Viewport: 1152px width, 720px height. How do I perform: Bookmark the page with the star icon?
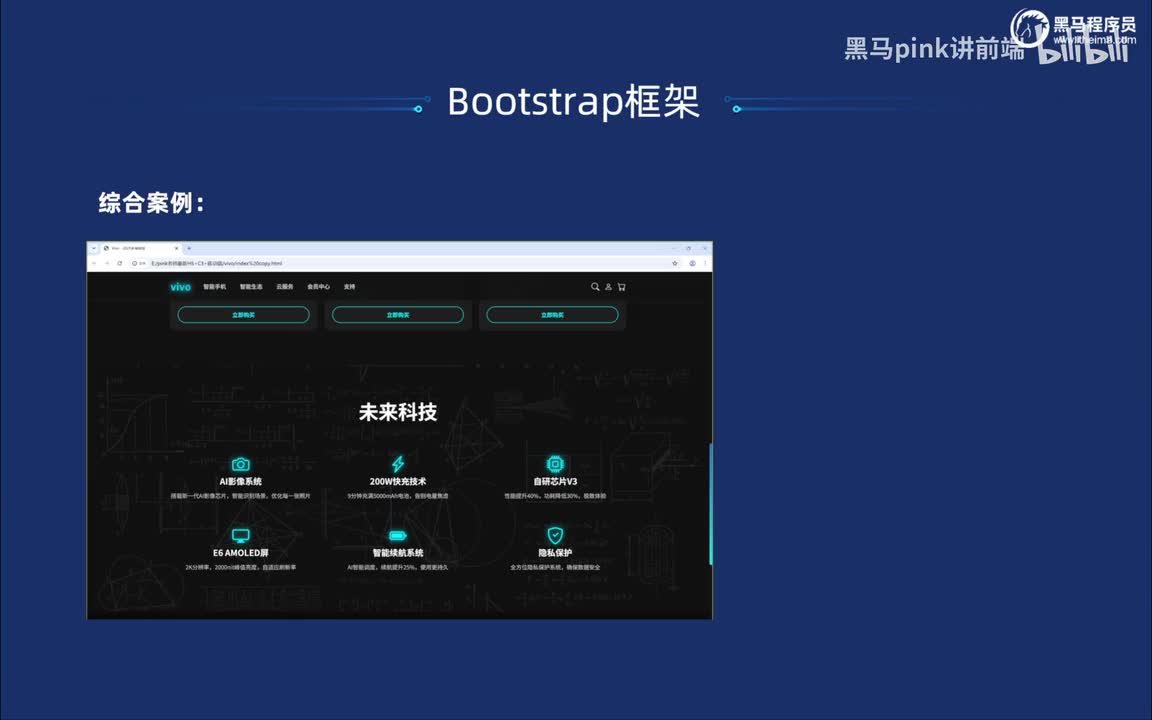[x=675, y=263]
